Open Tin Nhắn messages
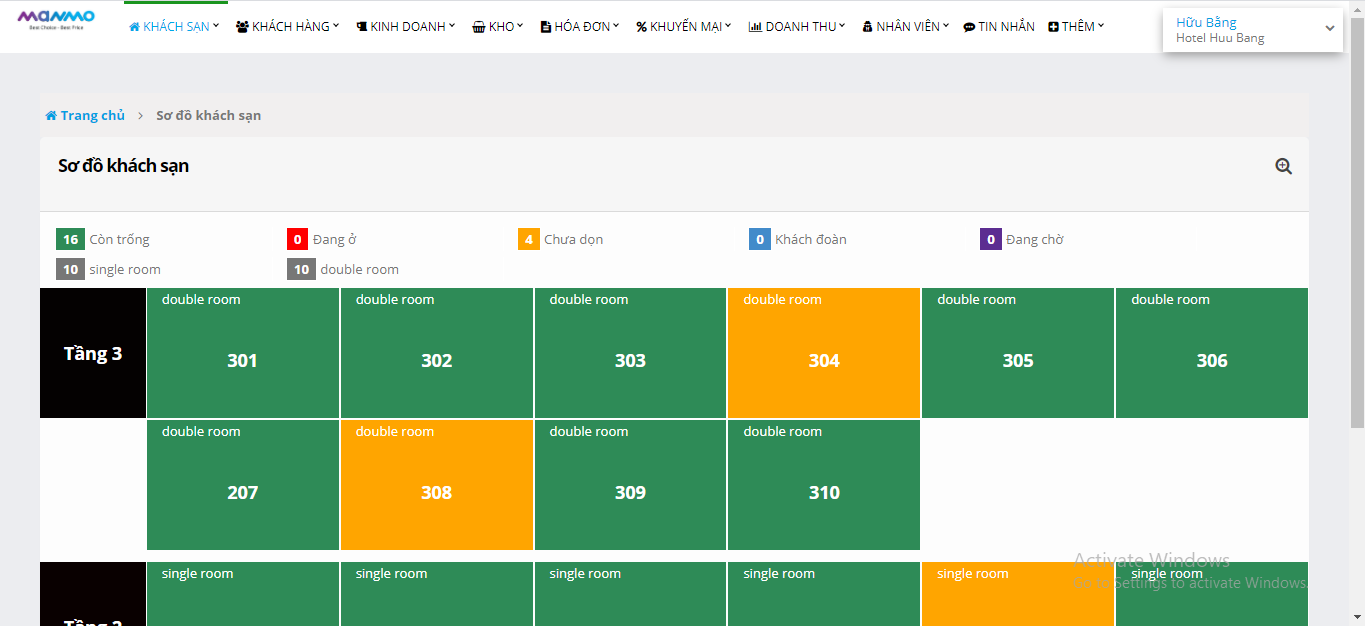 pyautogui.click(x=998, y=27)
